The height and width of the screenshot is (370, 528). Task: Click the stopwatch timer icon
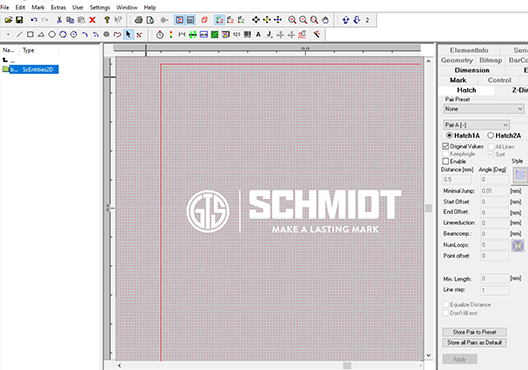[160, 34]
